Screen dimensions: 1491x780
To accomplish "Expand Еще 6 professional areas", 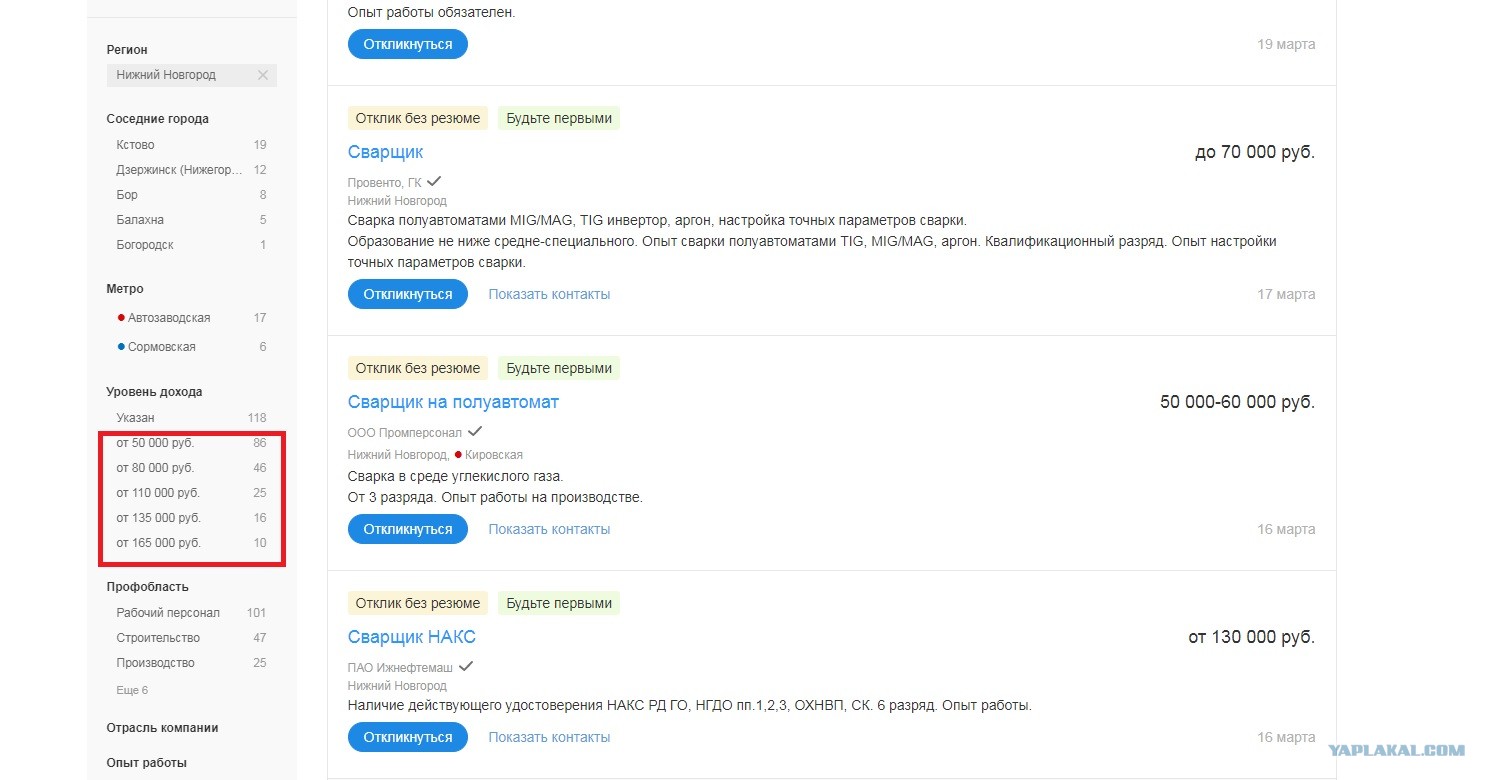I will pyautogui.click(x=132, y=690).
